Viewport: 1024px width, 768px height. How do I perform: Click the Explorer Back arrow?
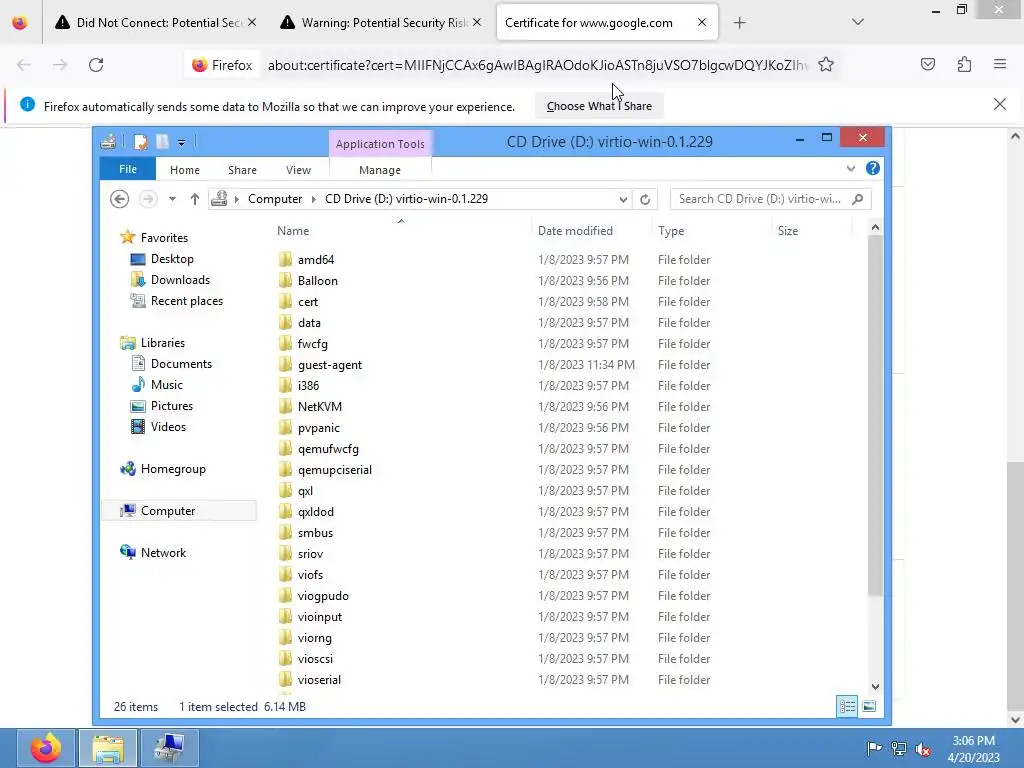pyautogui.click(x=120, y=199)
